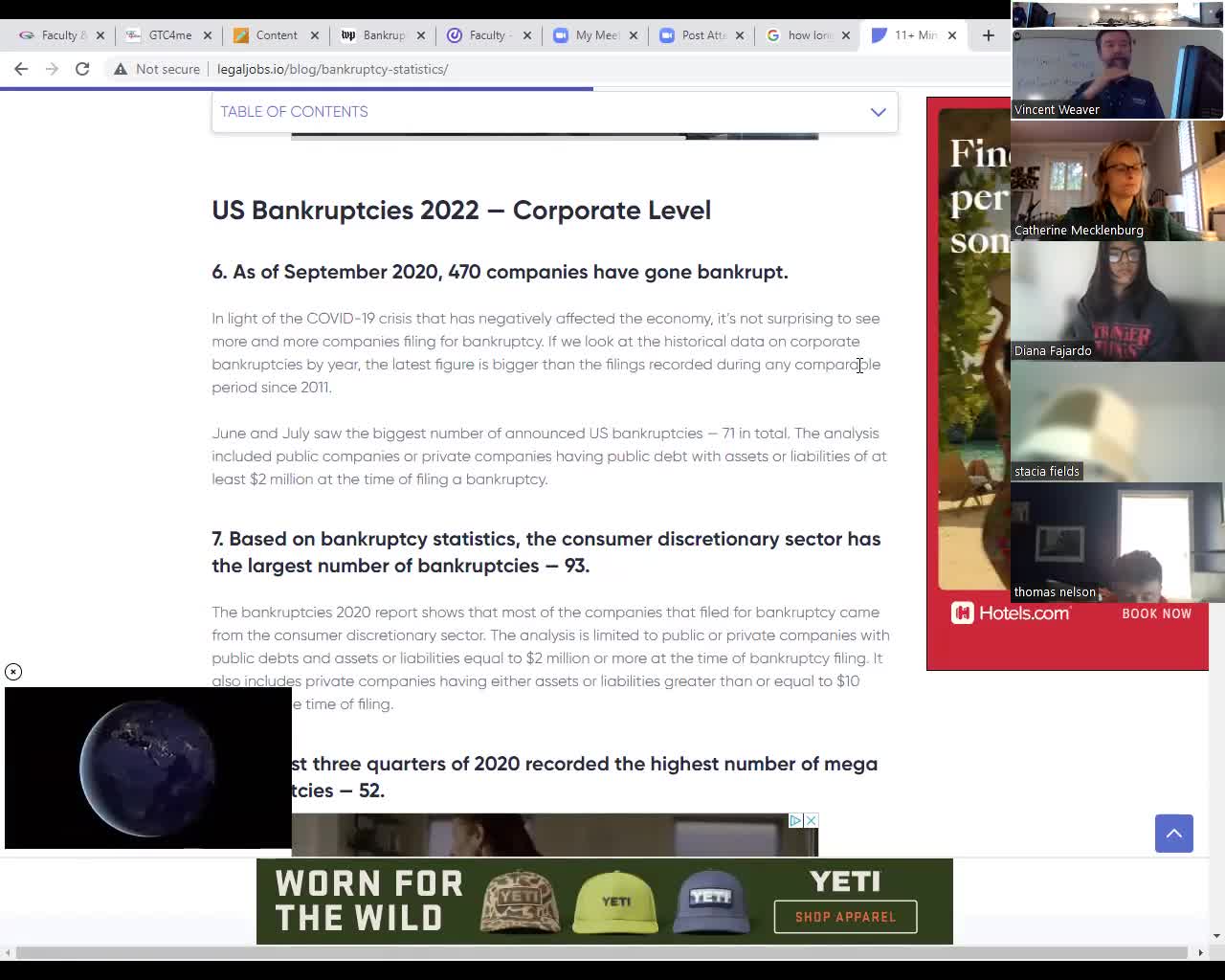The height and width of the screenshot is (980, 1225).
Task: Close the floating globe video overlay
Action: pos(13,672)
